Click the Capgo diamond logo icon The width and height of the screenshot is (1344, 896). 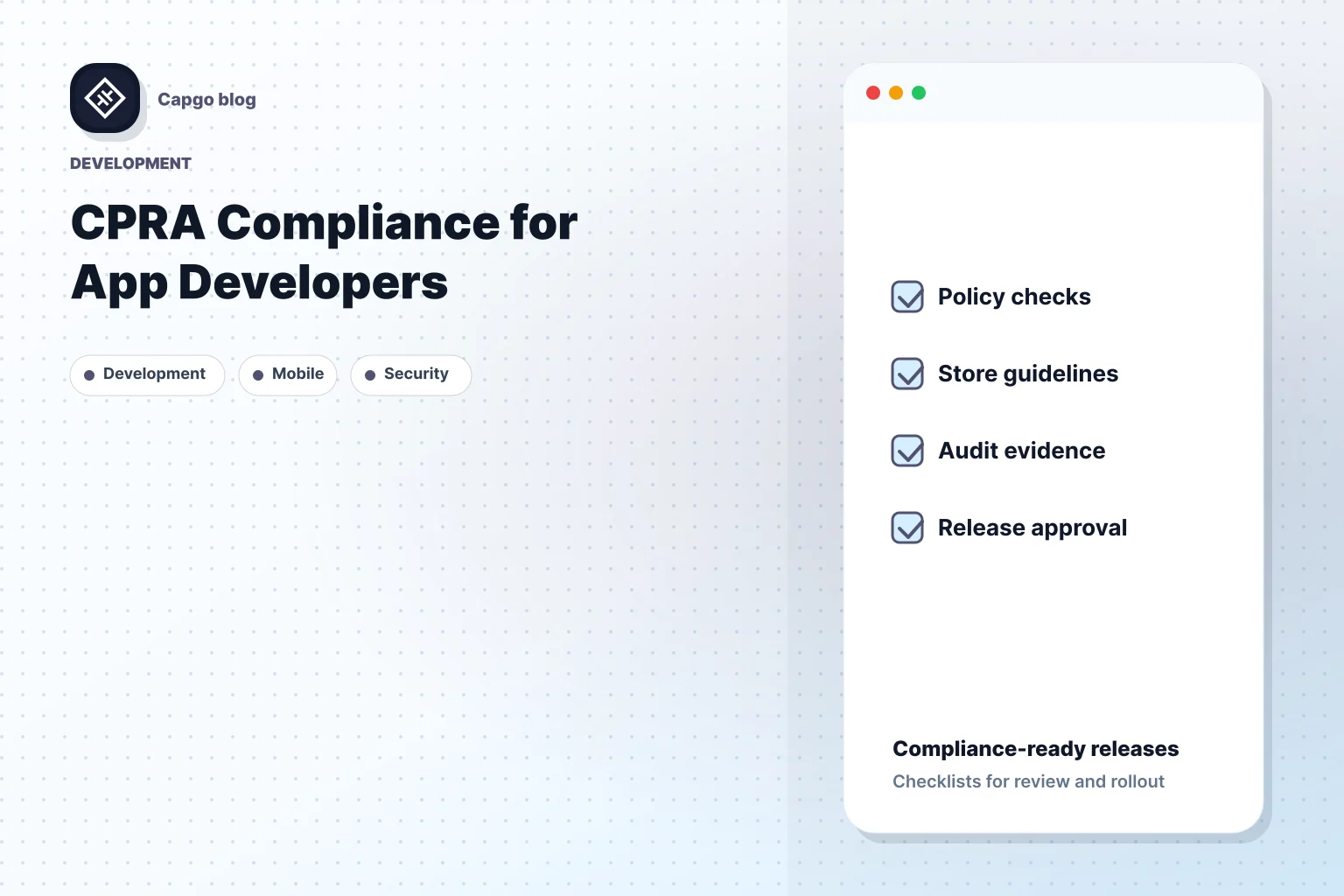[x=105, y=98]
